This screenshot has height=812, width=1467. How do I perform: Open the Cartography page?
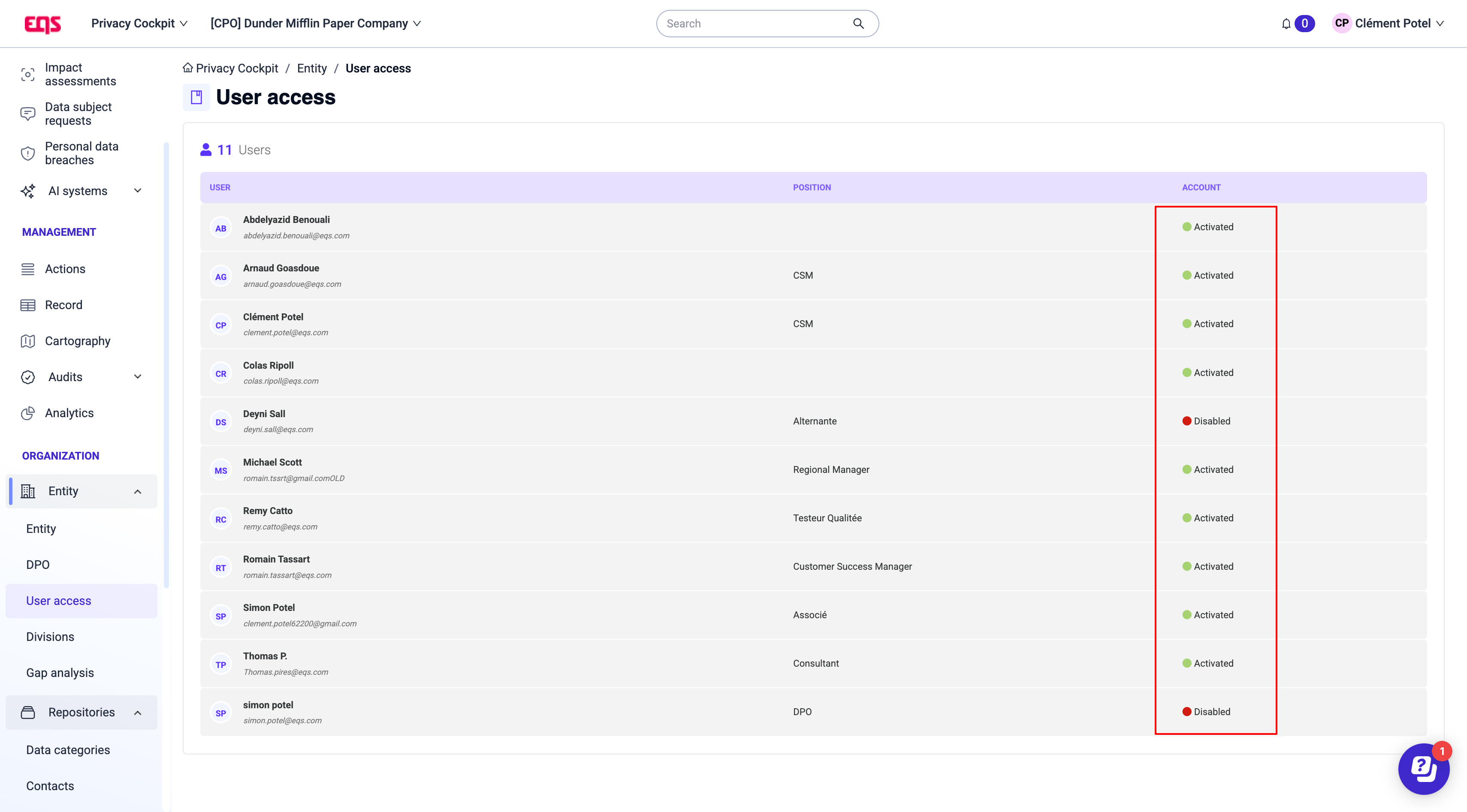click(78, 341)
